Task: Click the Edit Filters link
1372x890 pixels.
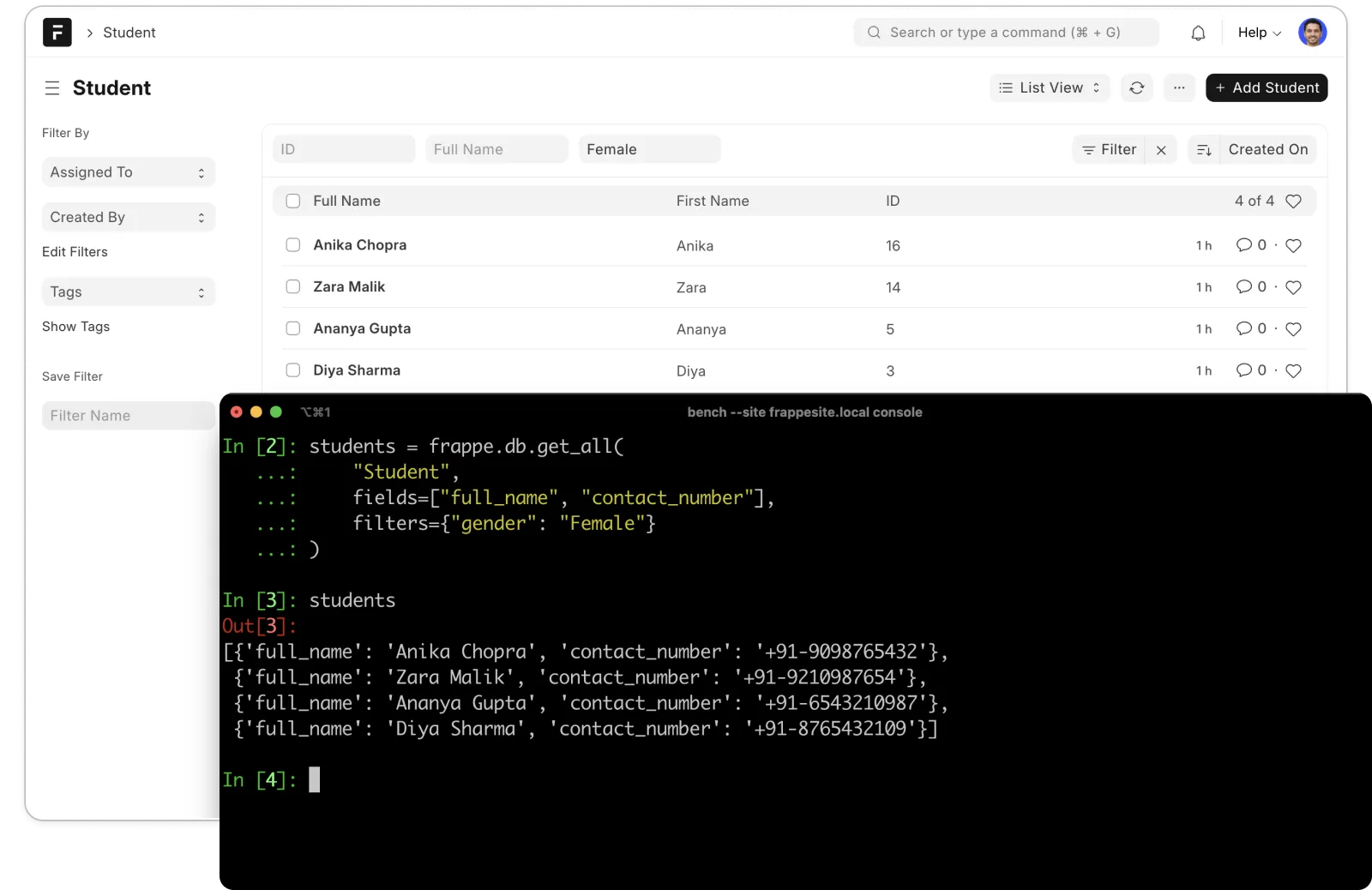Action: click(75, 252)
